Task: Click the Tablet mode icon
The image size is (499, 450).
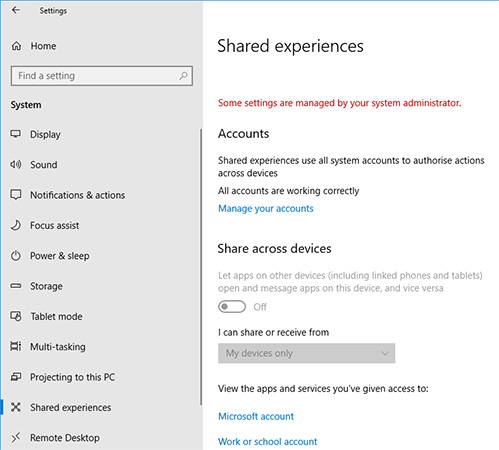Action: [16, 316]
